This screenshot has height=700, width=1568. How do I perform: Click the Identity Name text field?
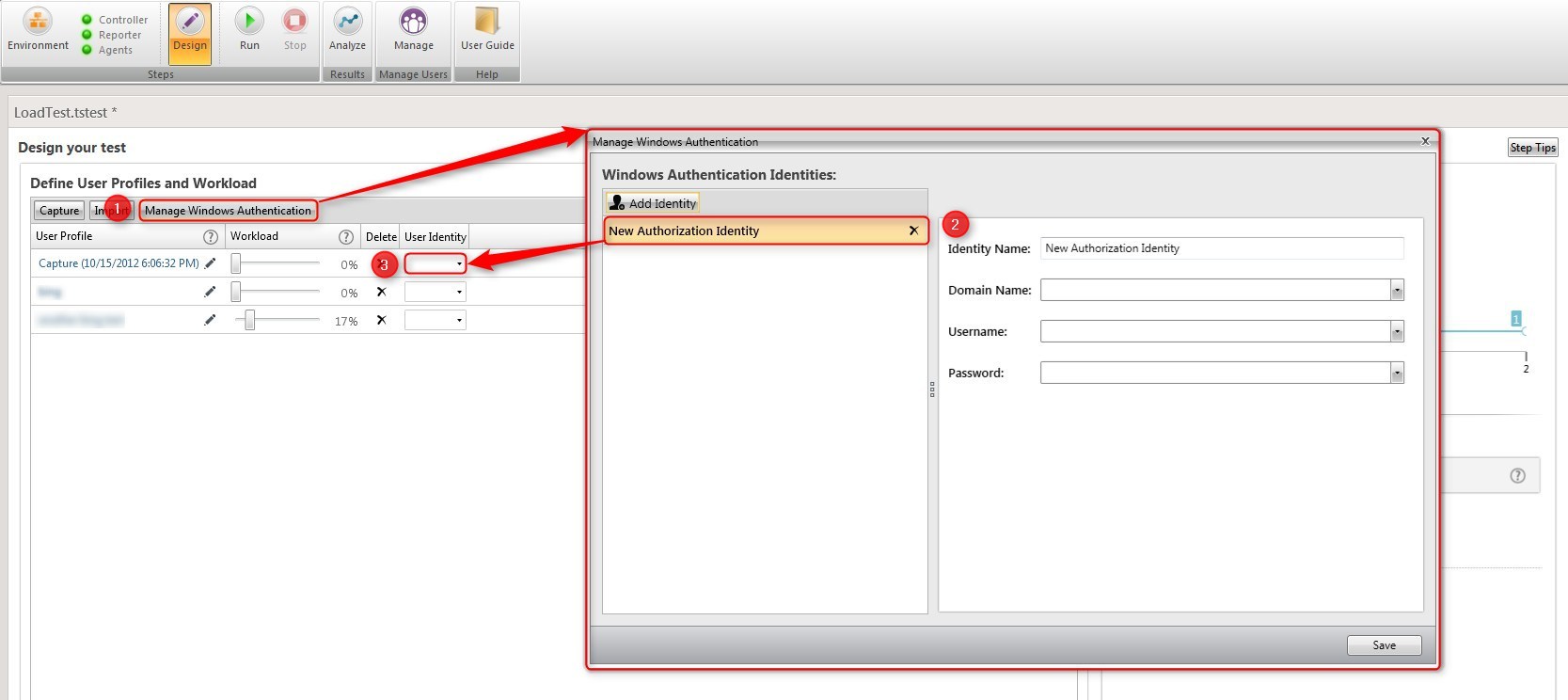1222,248
